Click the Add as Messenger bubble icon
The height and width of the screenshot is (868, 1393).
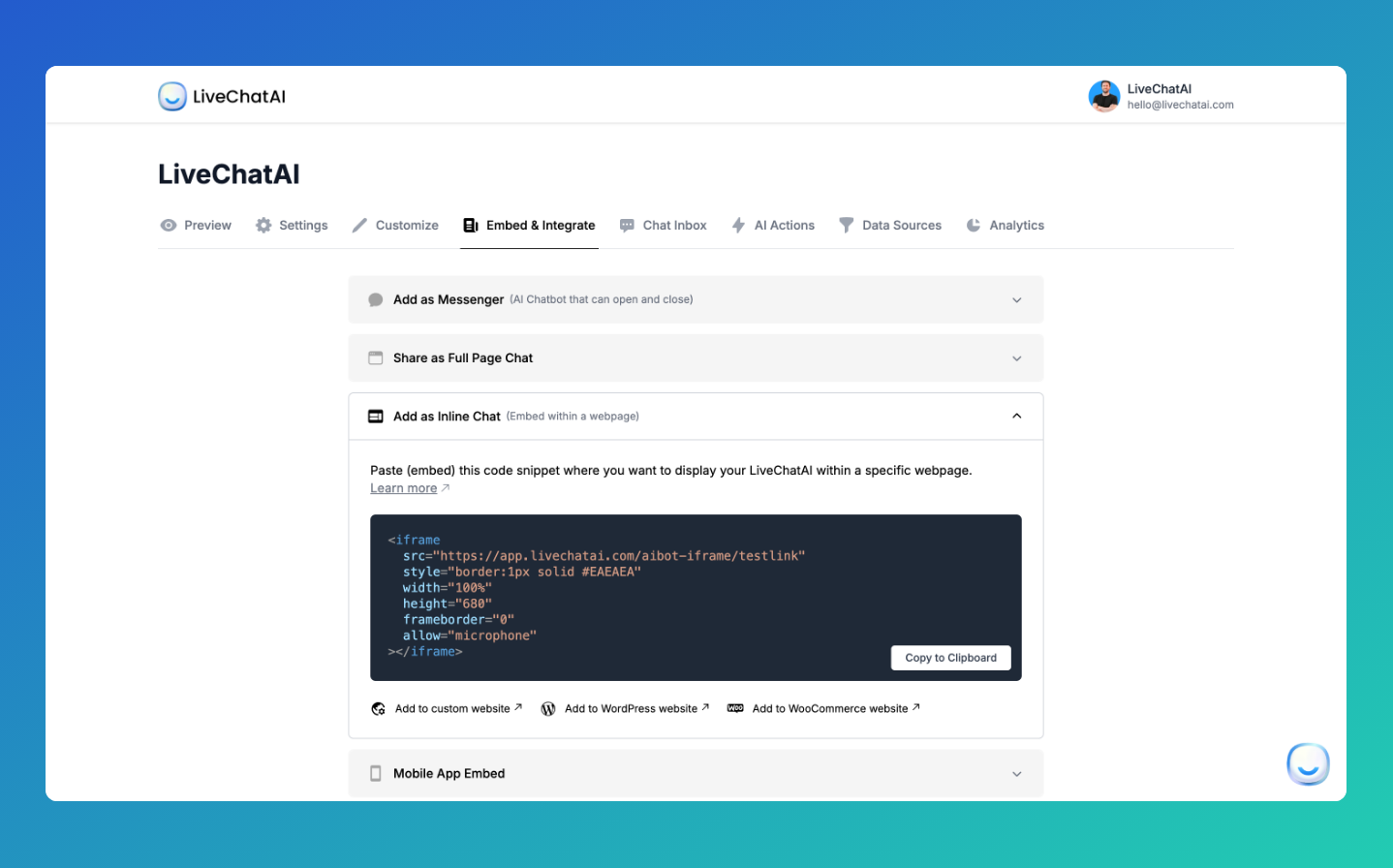tap(376, 299)
